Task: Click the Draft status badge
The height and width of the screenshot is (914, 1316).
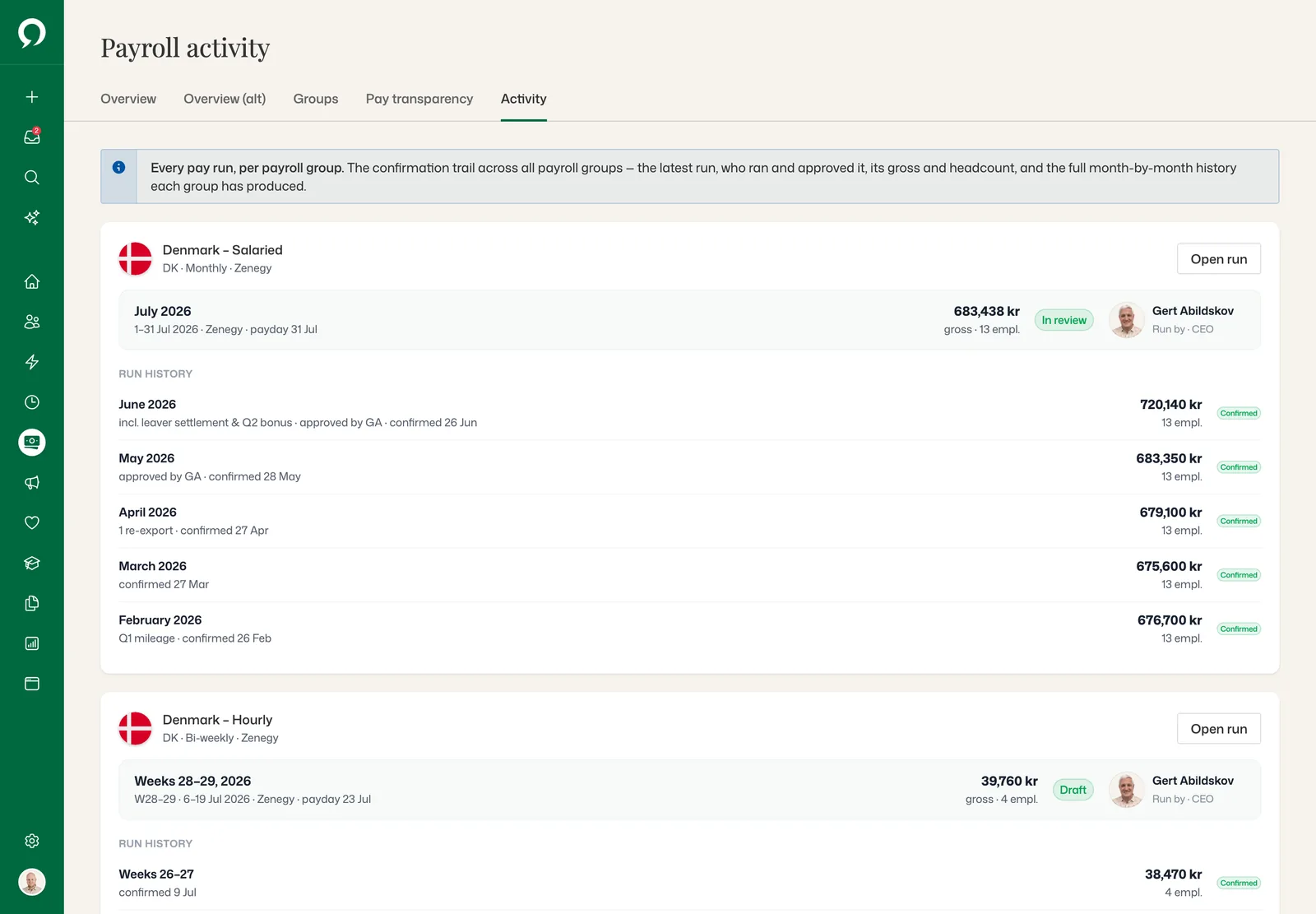Action: tap(1073, 790)
